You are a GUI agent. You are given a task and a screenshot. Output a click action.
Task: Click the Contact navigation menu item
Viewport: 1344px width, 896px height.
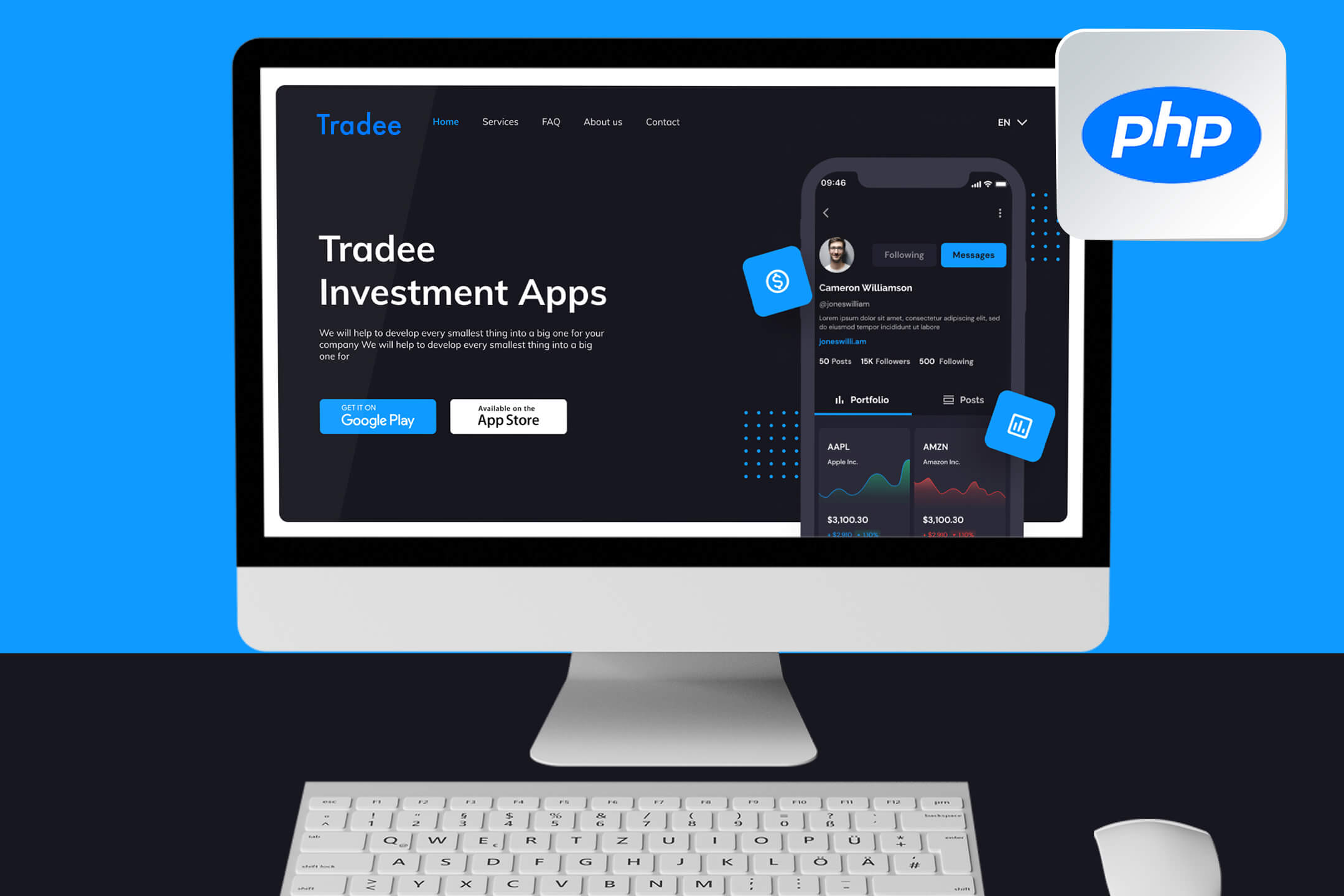[x=662, y=122]
